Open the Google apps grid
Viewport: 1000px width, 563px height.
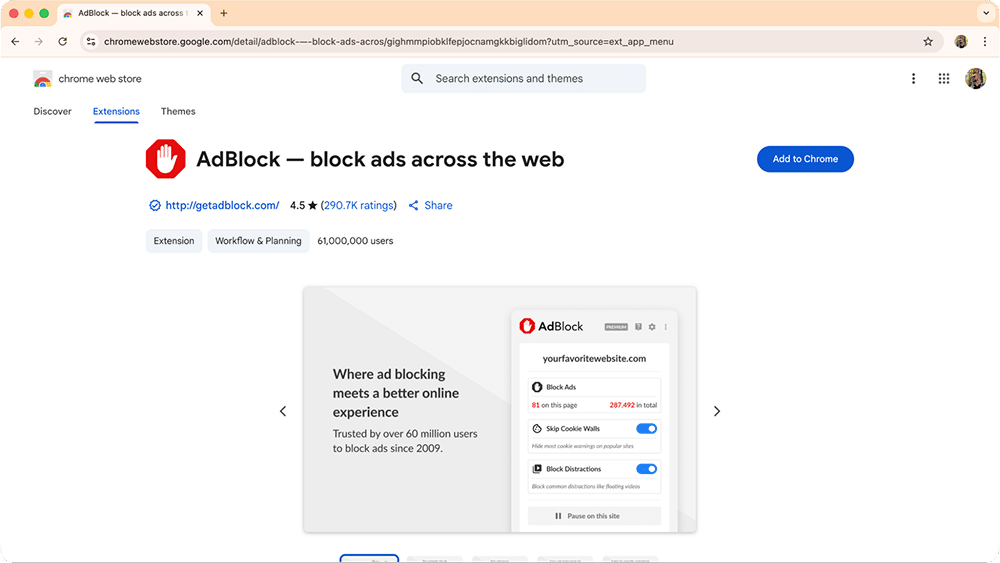[943, 79]
